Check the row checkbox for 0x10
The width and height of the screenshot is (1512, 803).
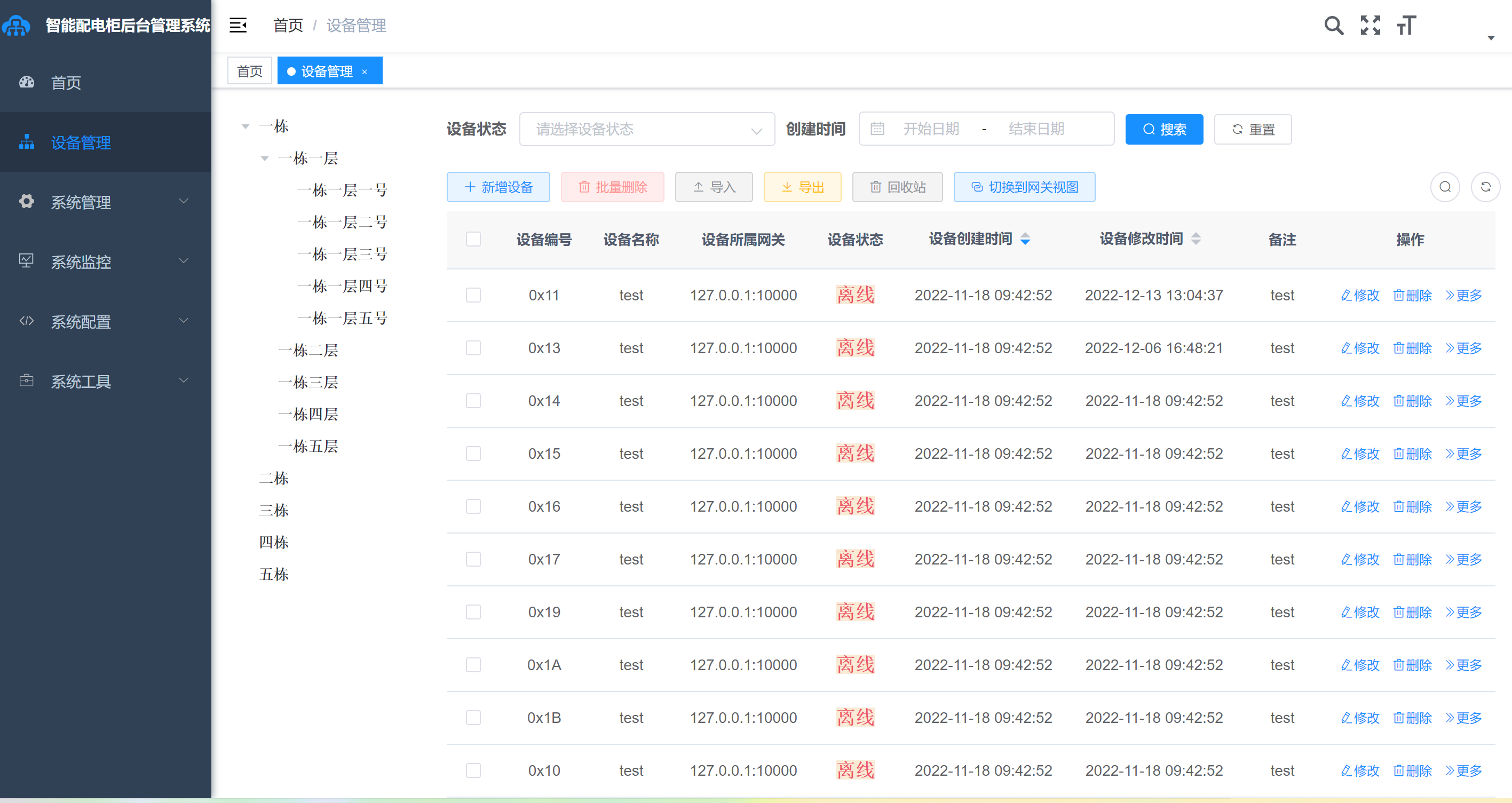(473, 770)
